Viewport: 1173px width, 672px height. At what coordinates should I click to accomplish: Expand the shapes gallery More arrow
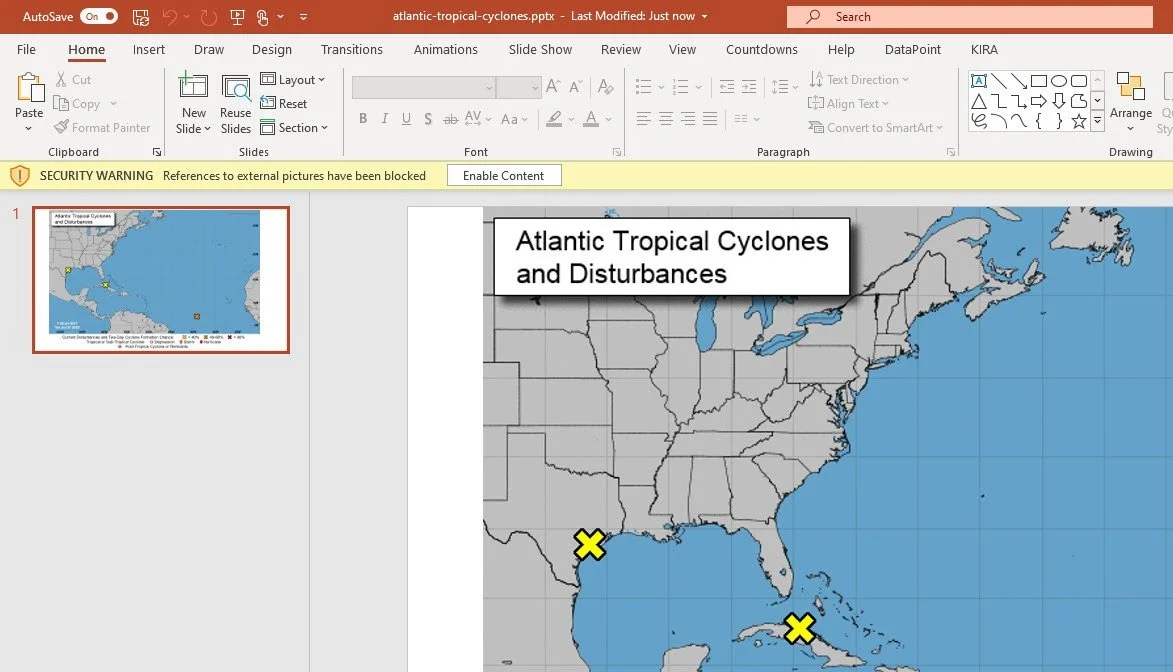pyautogui.click(x=1097, y=120)
